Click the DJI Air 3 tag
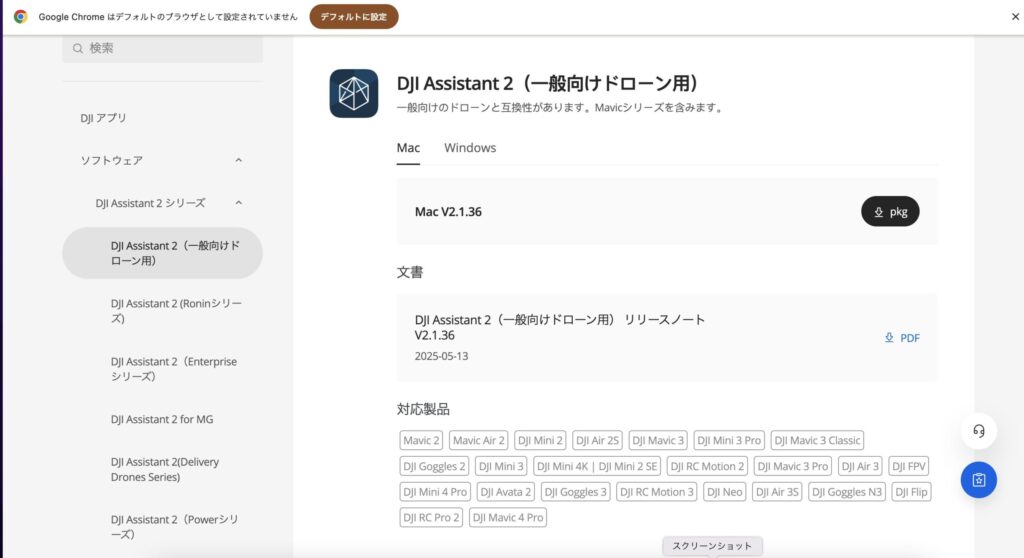The width and height of the screenshot is (1024, 558). point(860,466)
